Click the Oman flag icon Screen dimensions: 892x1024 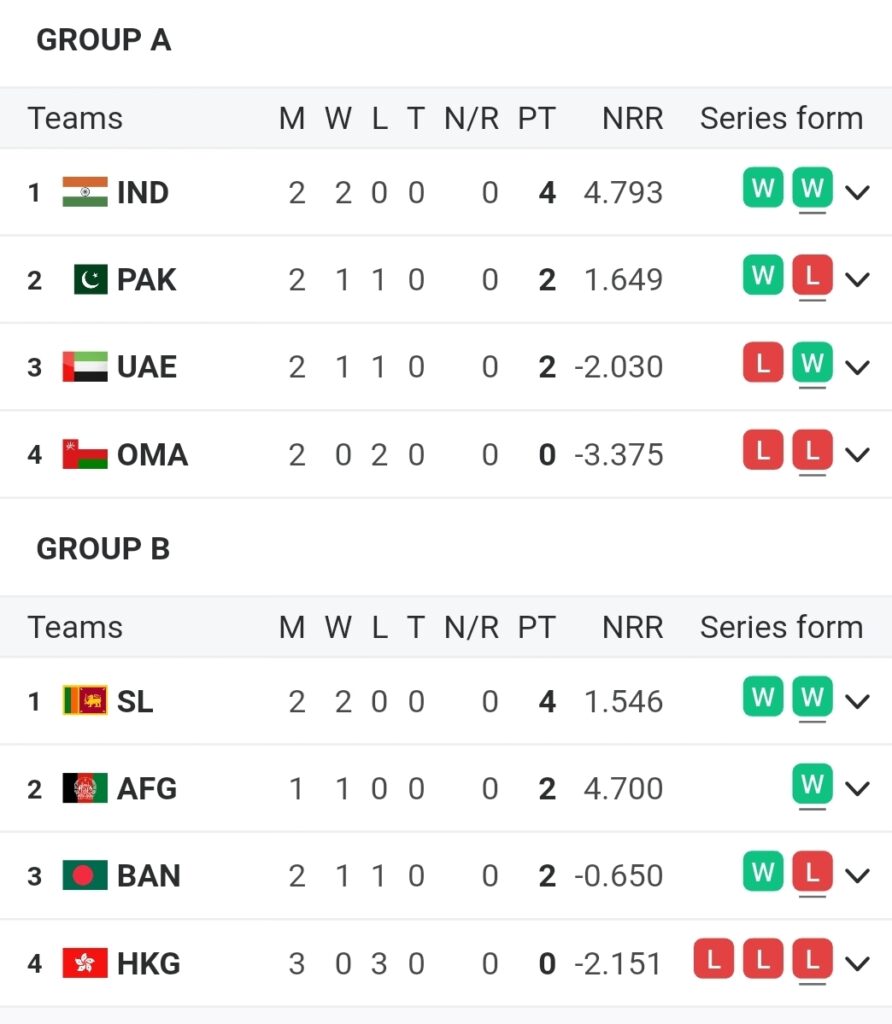(85, 455)
